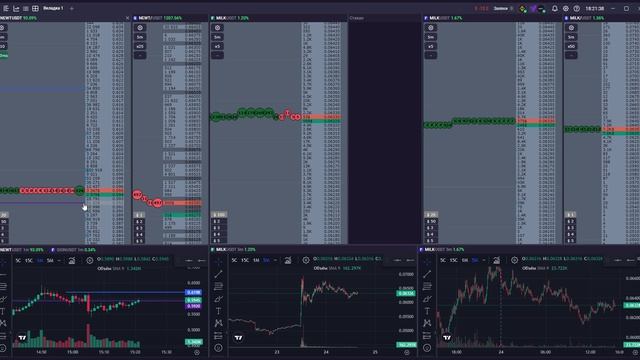Select the grid layout icon in top toolbar
The height and width of the screenshot is (360, 640).
point(35,8)
